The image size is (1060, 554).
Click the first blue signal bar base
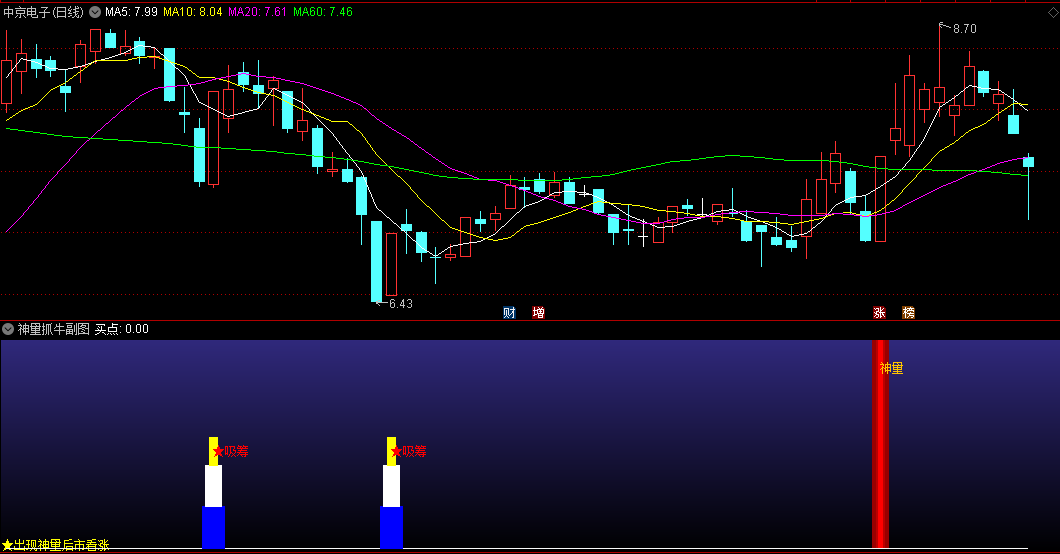[x=214, y=528]
